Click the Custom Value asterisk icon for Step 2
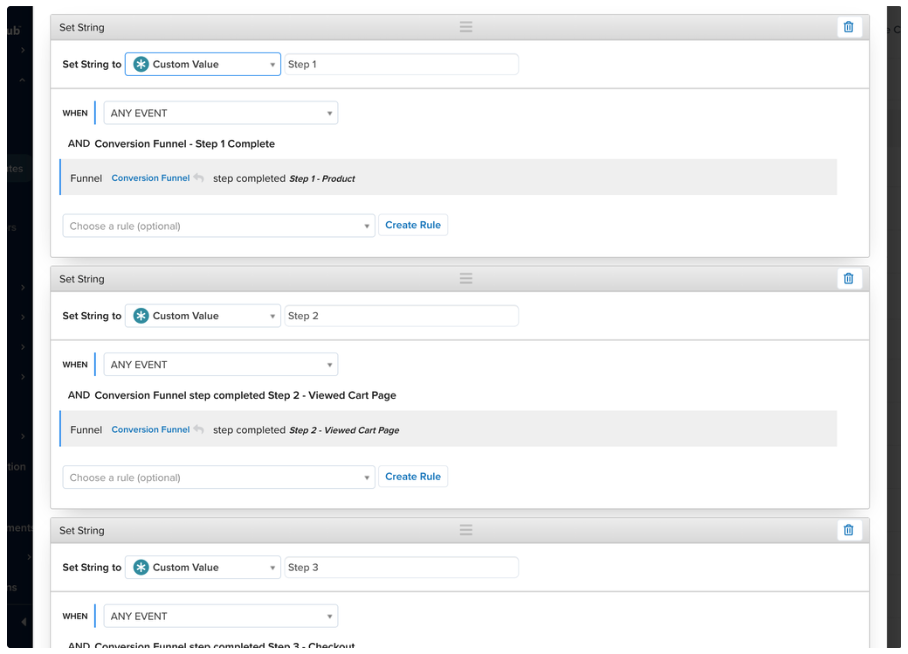The image size is (908, 654). pyautogui.click(x=141, y=316)
